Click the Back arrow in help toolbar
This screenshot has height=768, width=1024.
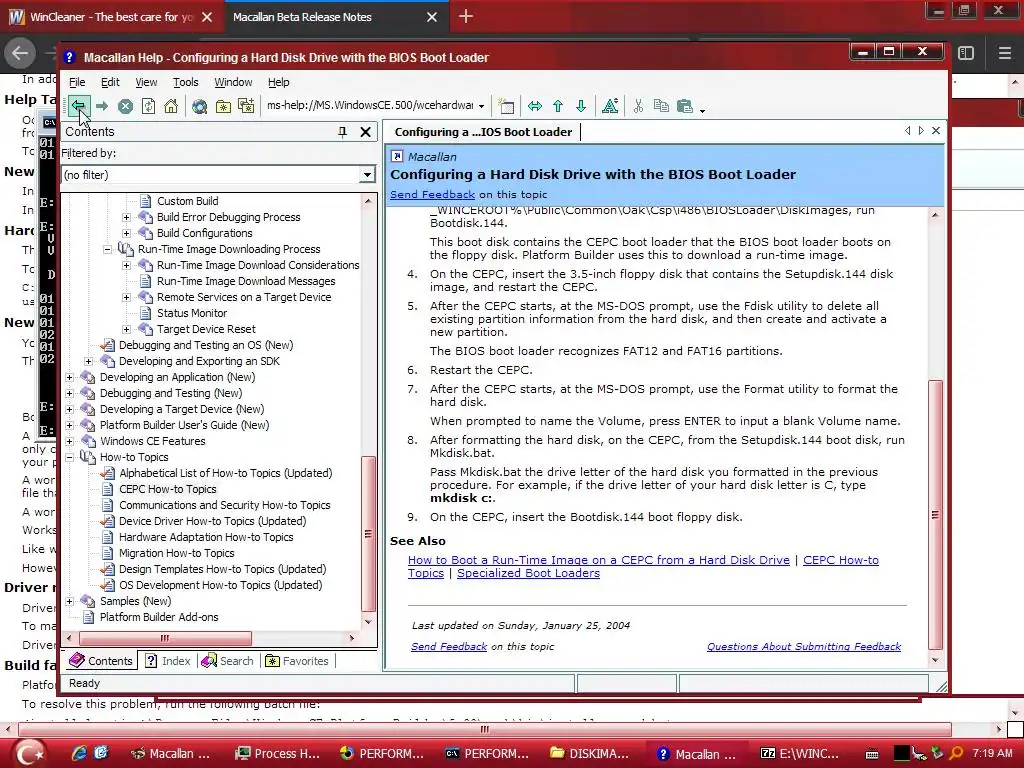[78, 106]
